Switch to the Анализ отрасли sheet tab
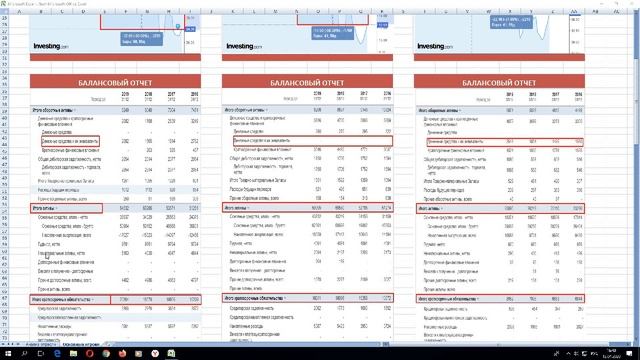Screen dimensions: 640x360 (41, 344)
